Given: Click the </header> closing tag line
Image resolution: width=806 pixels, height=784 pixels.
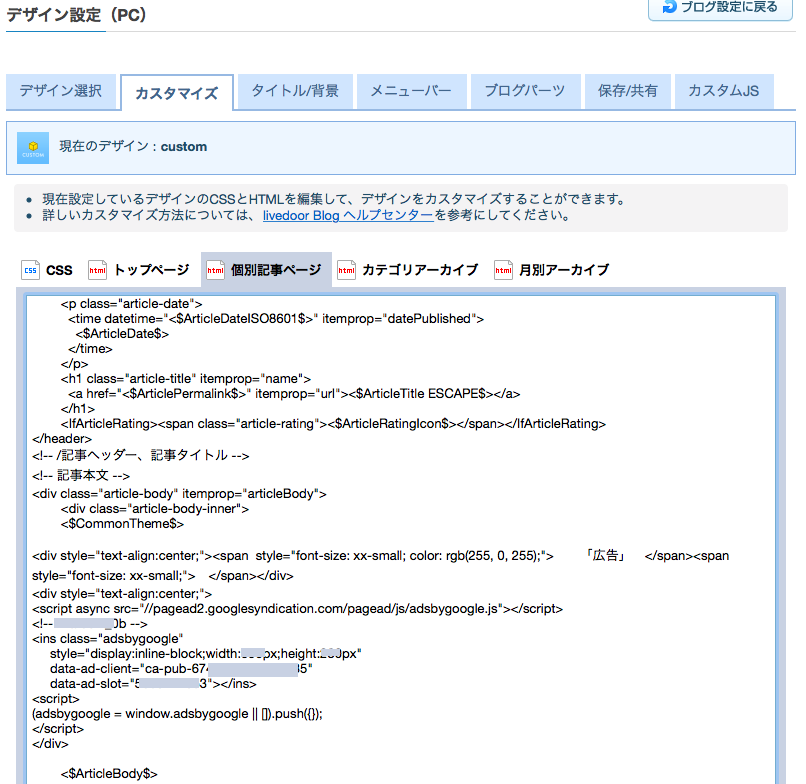Looking at the screenshot, I should (x=62, y=439).
